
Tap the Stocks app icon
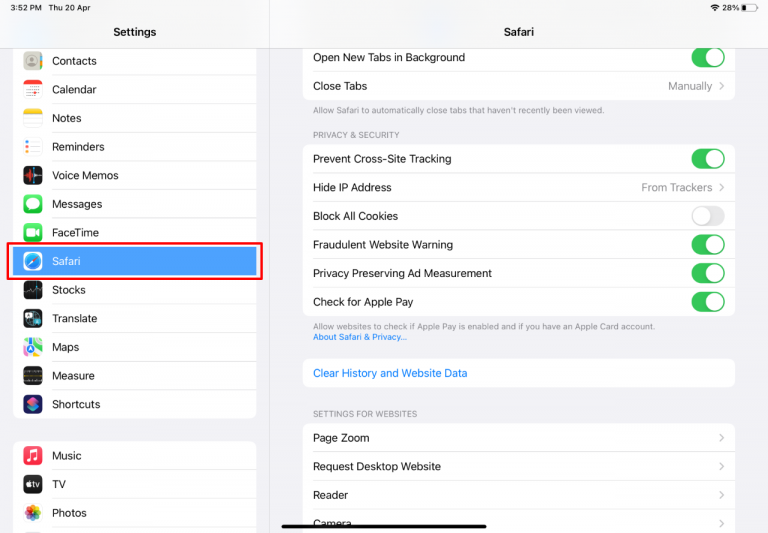tap(33, 290)
